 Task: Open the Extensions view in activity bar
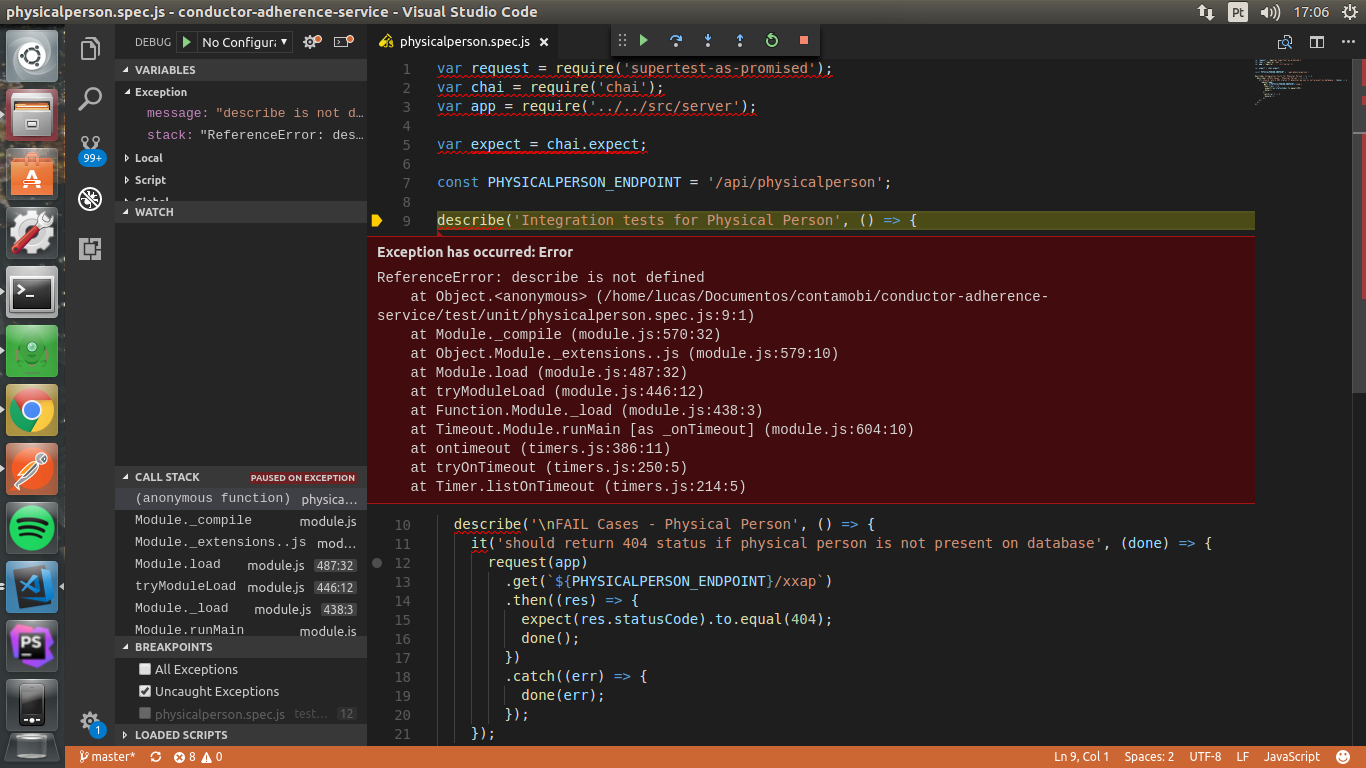pos(90,248)
